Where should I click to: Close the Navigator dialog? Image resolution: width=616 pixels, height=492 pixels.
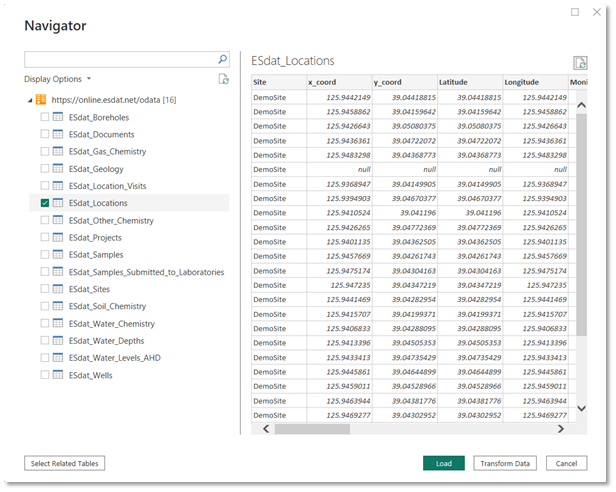597,12
